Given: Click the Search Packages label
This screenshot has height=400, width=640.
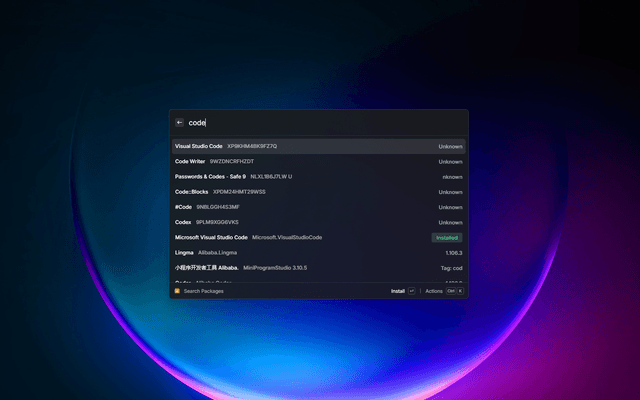Looking at the screenshot, I should coord(204,291).
